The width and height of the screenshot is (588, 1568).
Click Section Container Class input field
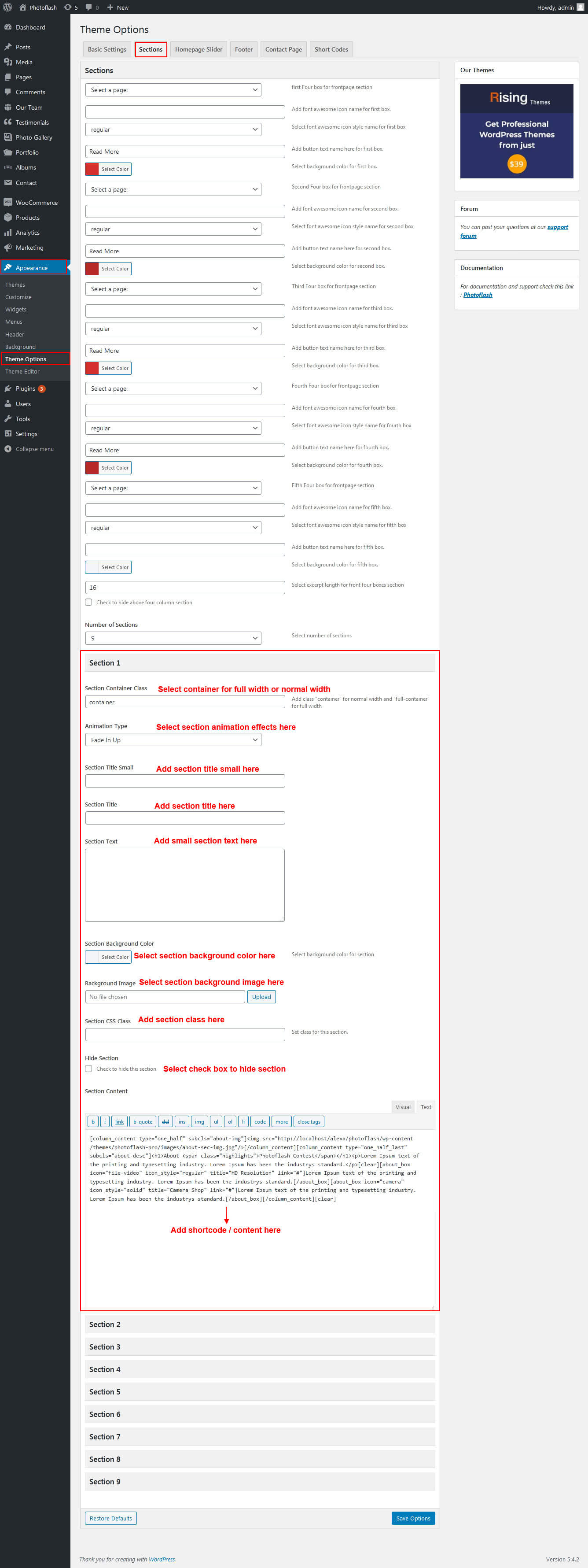pyautogui.click(x=185, y=702)
